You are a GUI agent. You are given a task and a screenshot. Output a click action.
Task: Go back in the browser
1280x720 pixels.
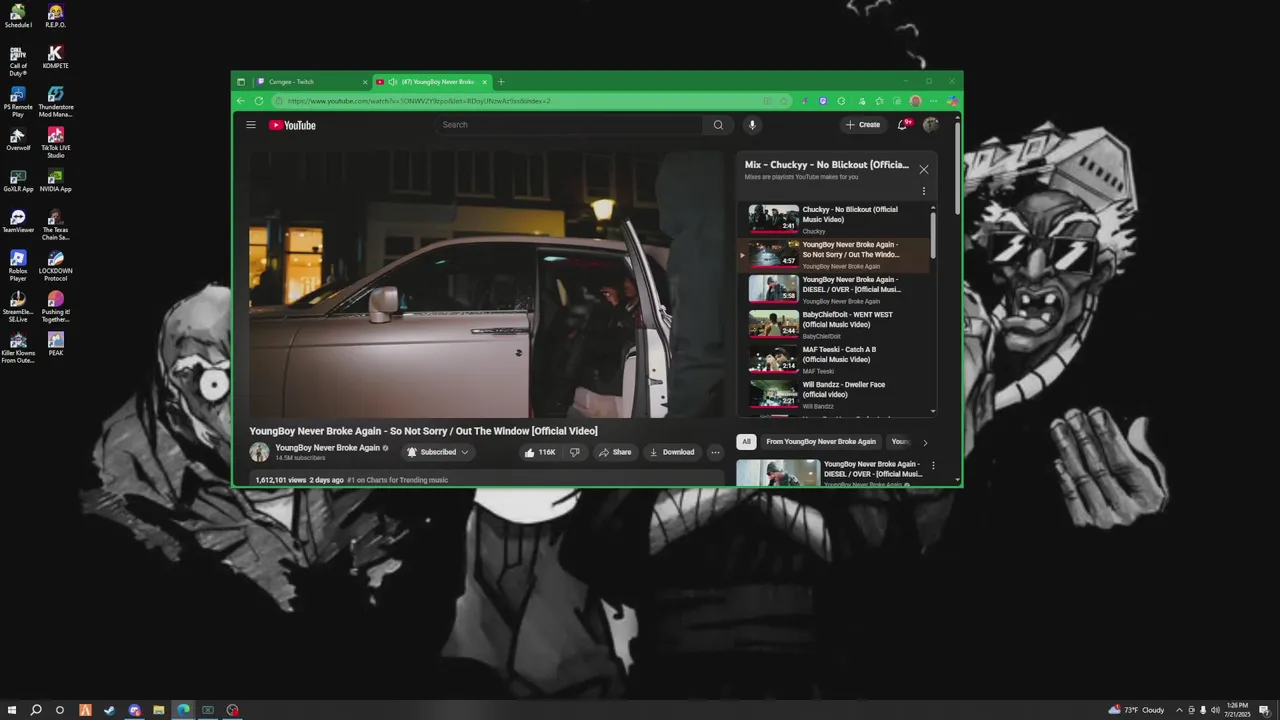pos(241,101)
